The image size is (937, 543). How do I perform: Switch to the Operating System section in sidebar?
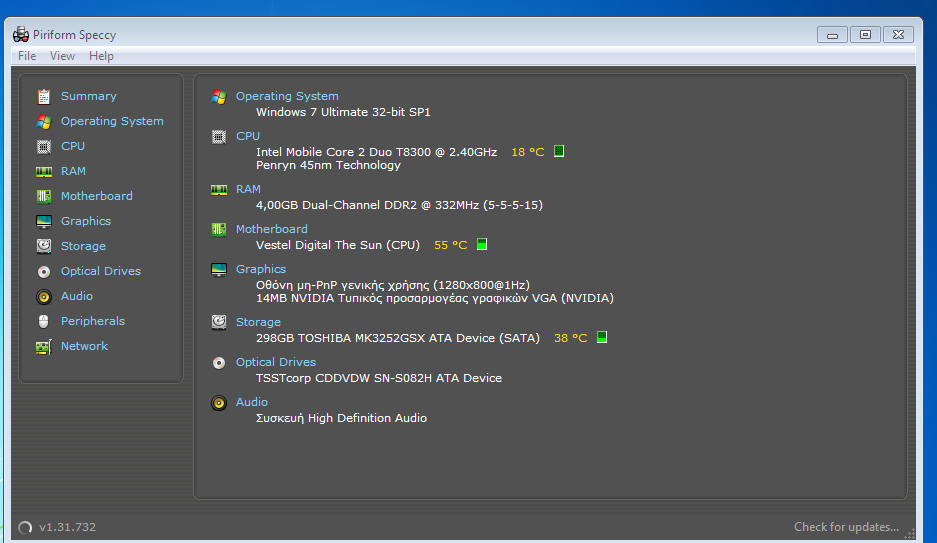[112, 121]
